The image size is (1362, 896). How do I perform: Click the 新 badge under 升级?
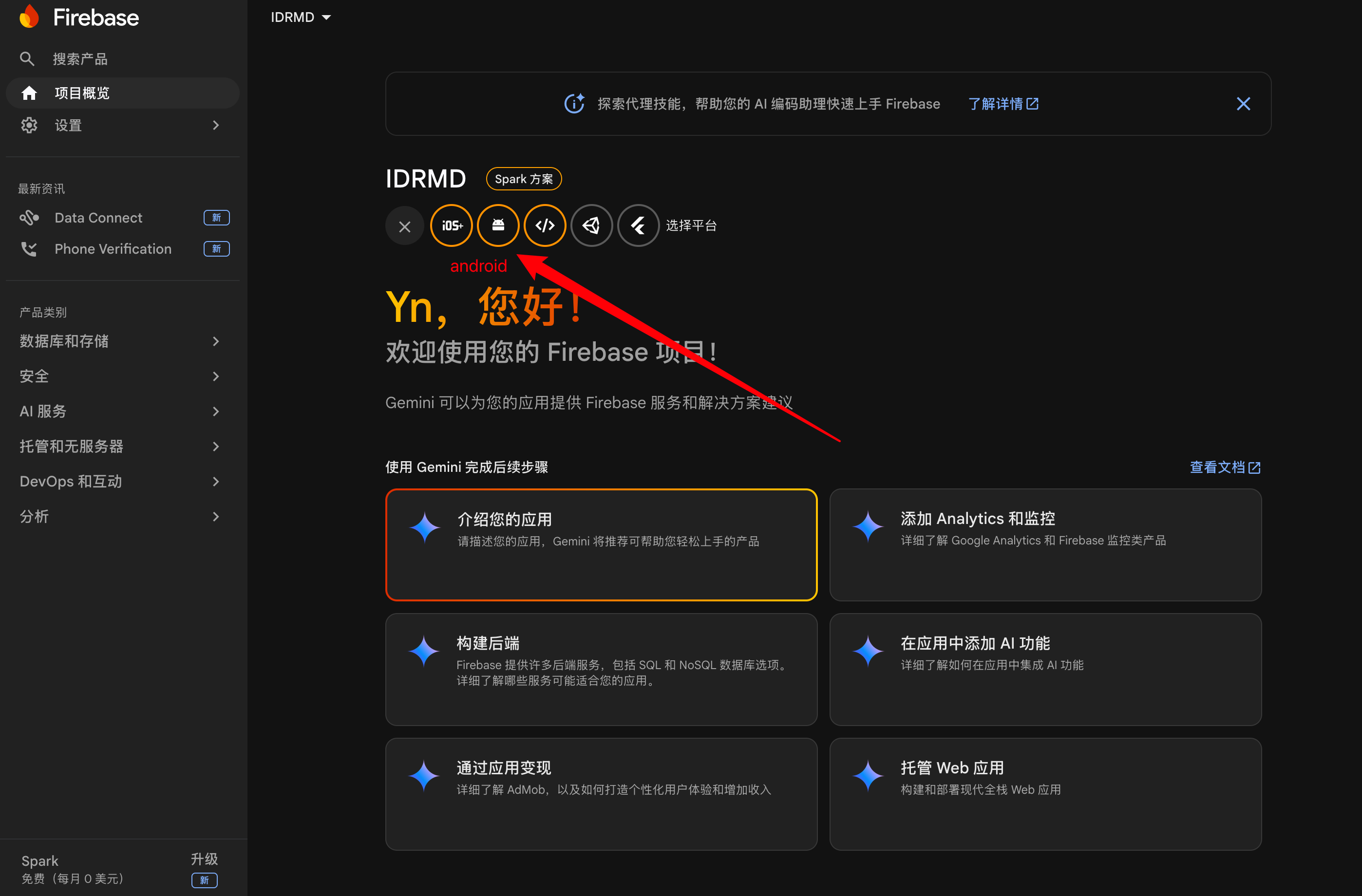pos(204,880)
